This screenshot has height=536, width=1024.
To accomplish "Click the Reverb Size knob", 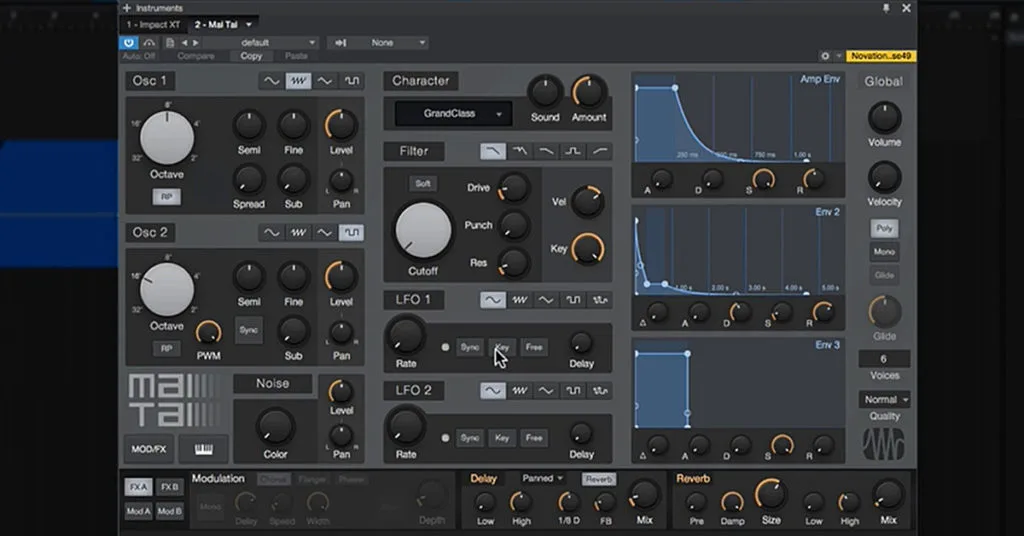I will pos(771,496).
